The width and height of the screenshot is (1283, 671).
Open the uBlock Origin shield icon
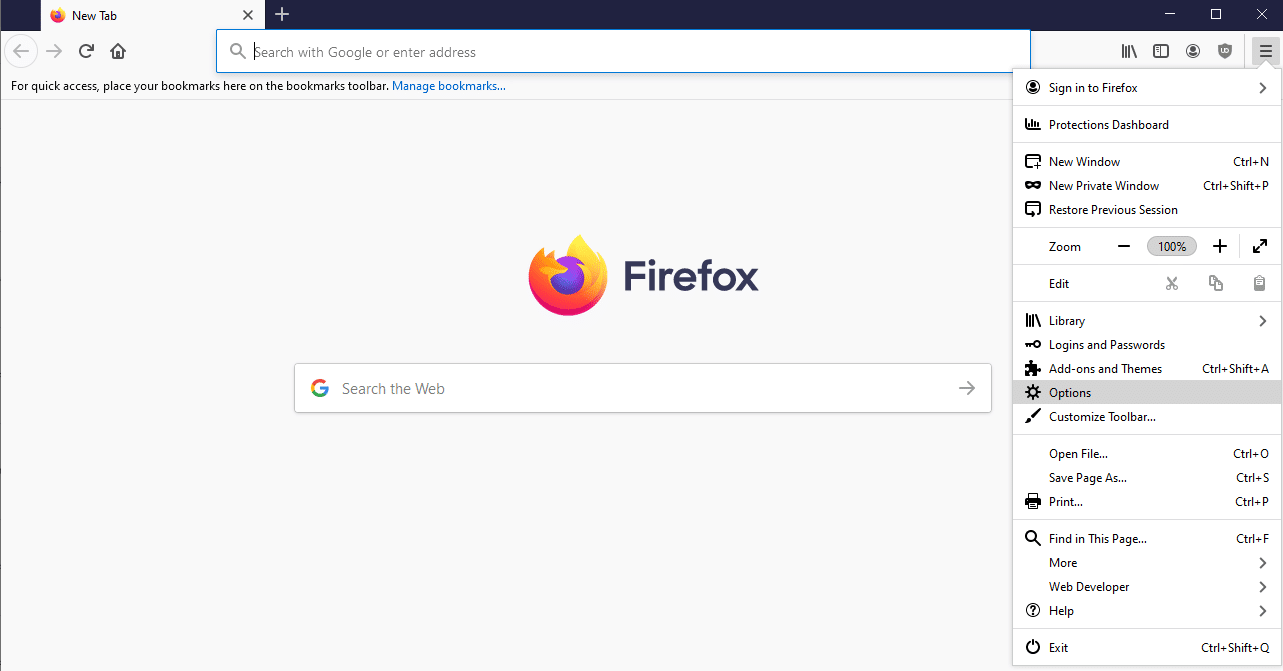[1224, 50]
